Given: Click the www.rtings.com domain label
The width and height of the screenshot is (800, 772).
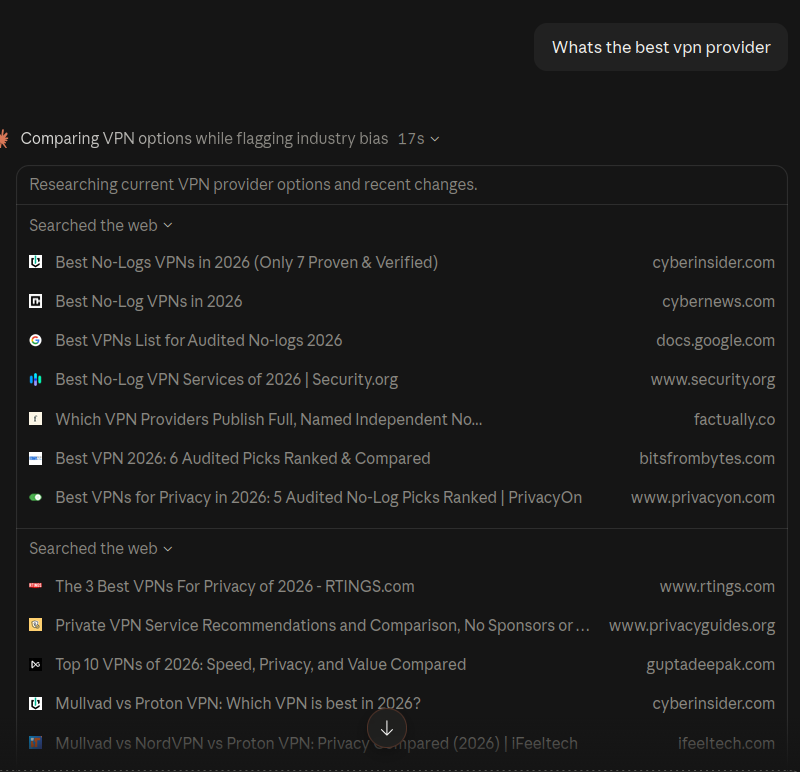Looking at the screenshot, I should point(717,586).
